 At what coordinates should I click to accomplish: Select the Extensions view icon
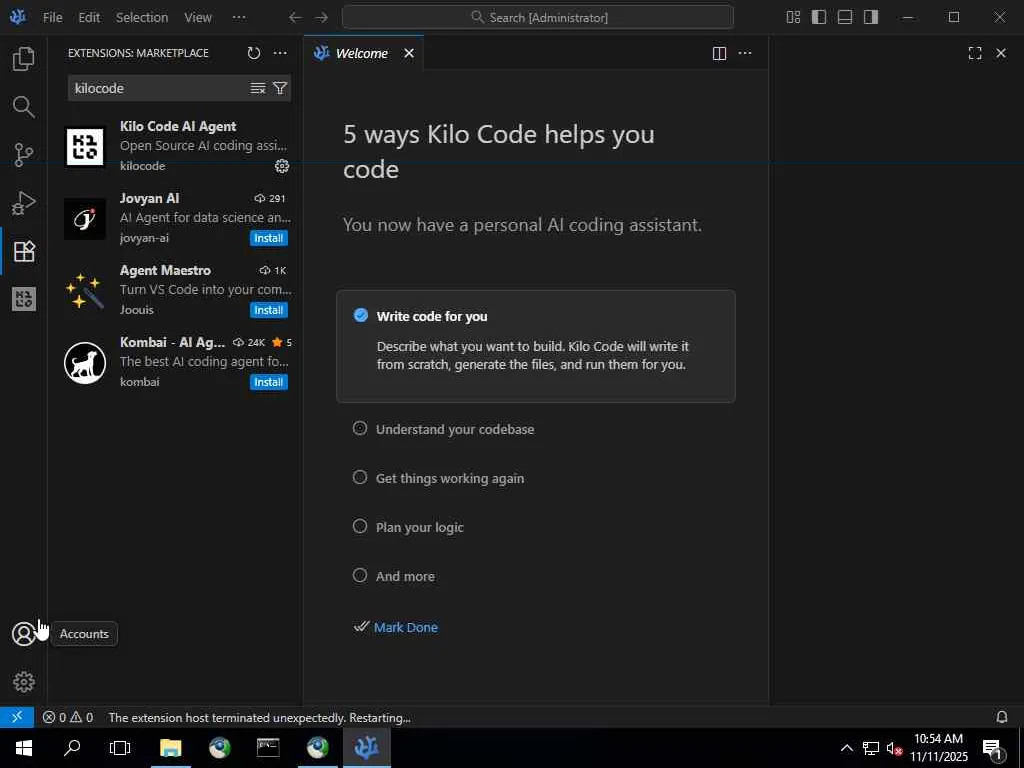point(24,251)
